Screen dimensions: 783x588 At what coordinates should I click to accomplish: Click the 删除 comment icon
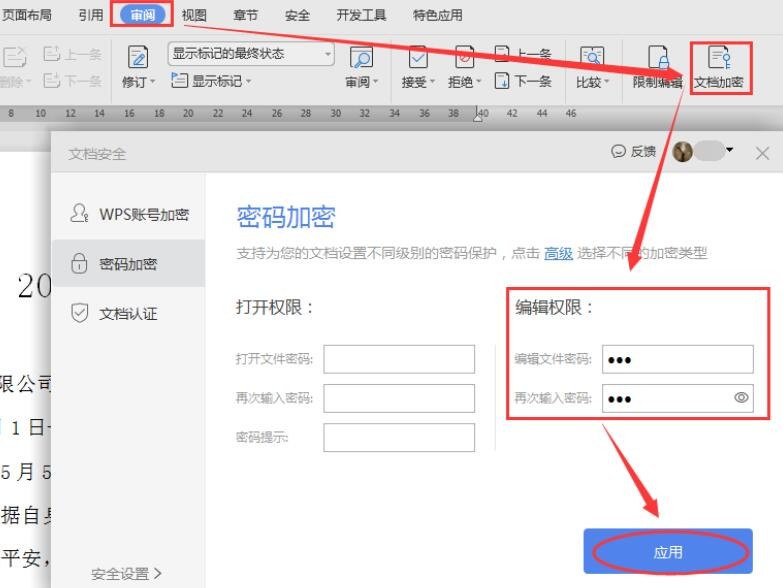click(x=14, y=57)
